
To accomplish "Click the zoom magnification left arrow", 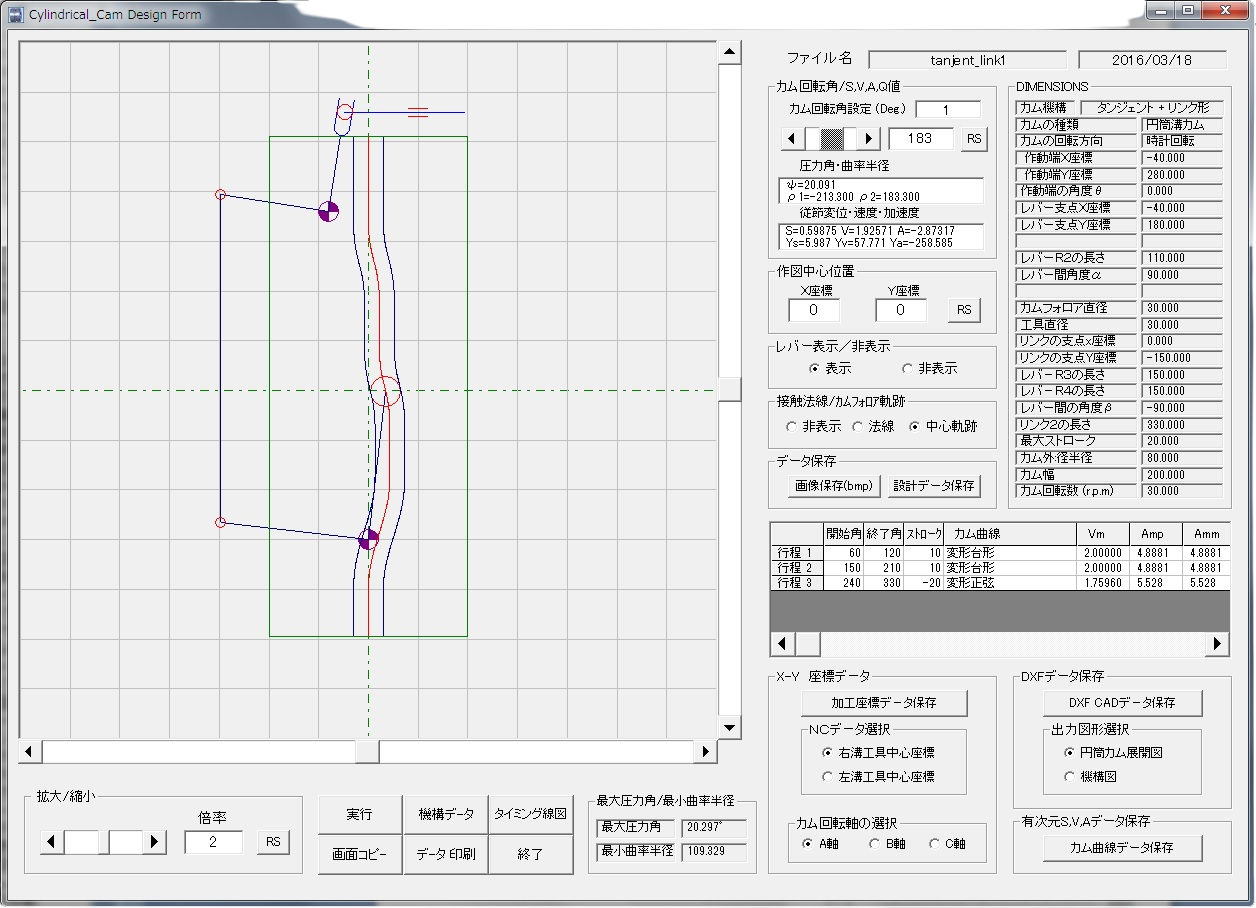I will (x=52, y=842).
